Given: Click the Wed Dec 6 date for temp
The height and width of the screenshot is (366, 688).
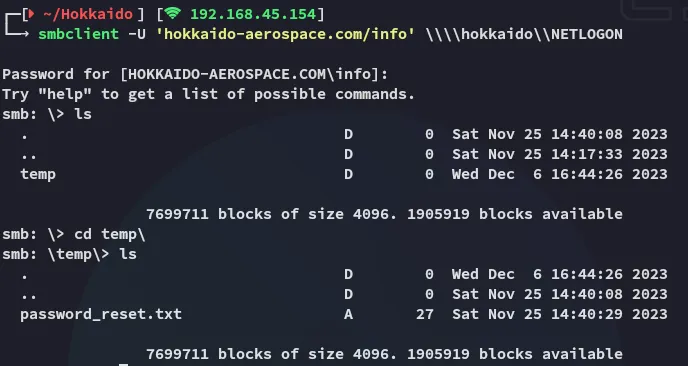Looking at the screenshot, I should 497,174.
